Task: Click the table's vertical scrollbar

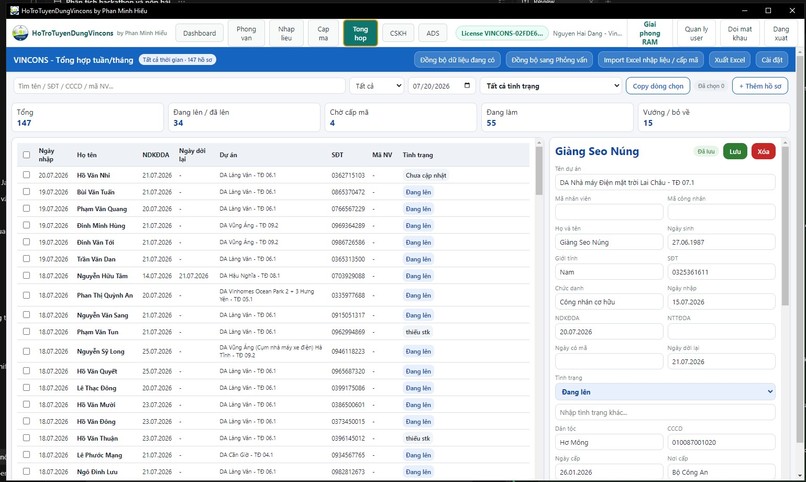Action: tap(539, 171)
